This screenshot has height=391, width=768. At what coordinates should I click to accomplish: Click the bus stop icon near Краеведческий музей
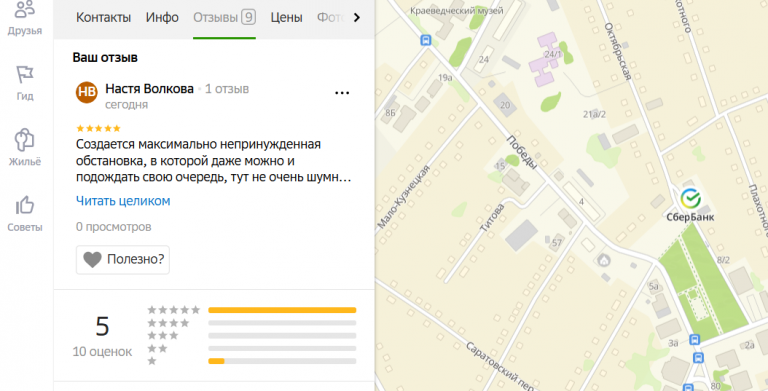426,40
